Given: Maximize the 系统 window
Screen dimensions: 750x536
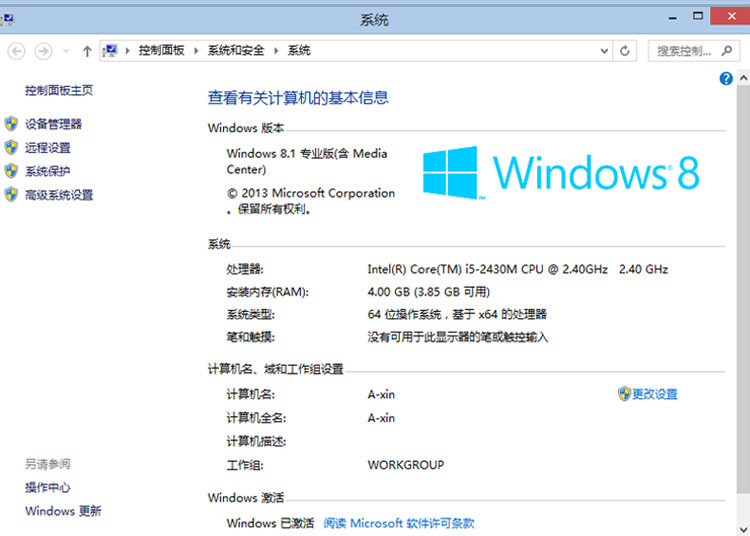Looking at the screenshot, I should pyautogui.click(x=698, y=17).
